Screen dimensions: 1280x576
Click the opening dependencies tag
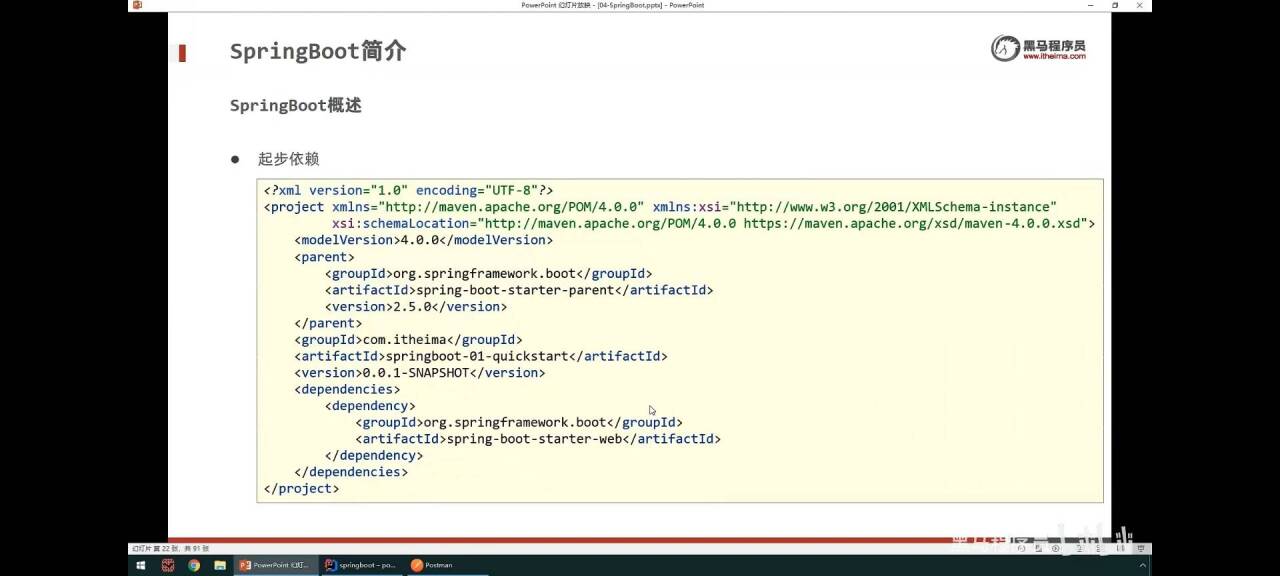click(x=347, y=389)
